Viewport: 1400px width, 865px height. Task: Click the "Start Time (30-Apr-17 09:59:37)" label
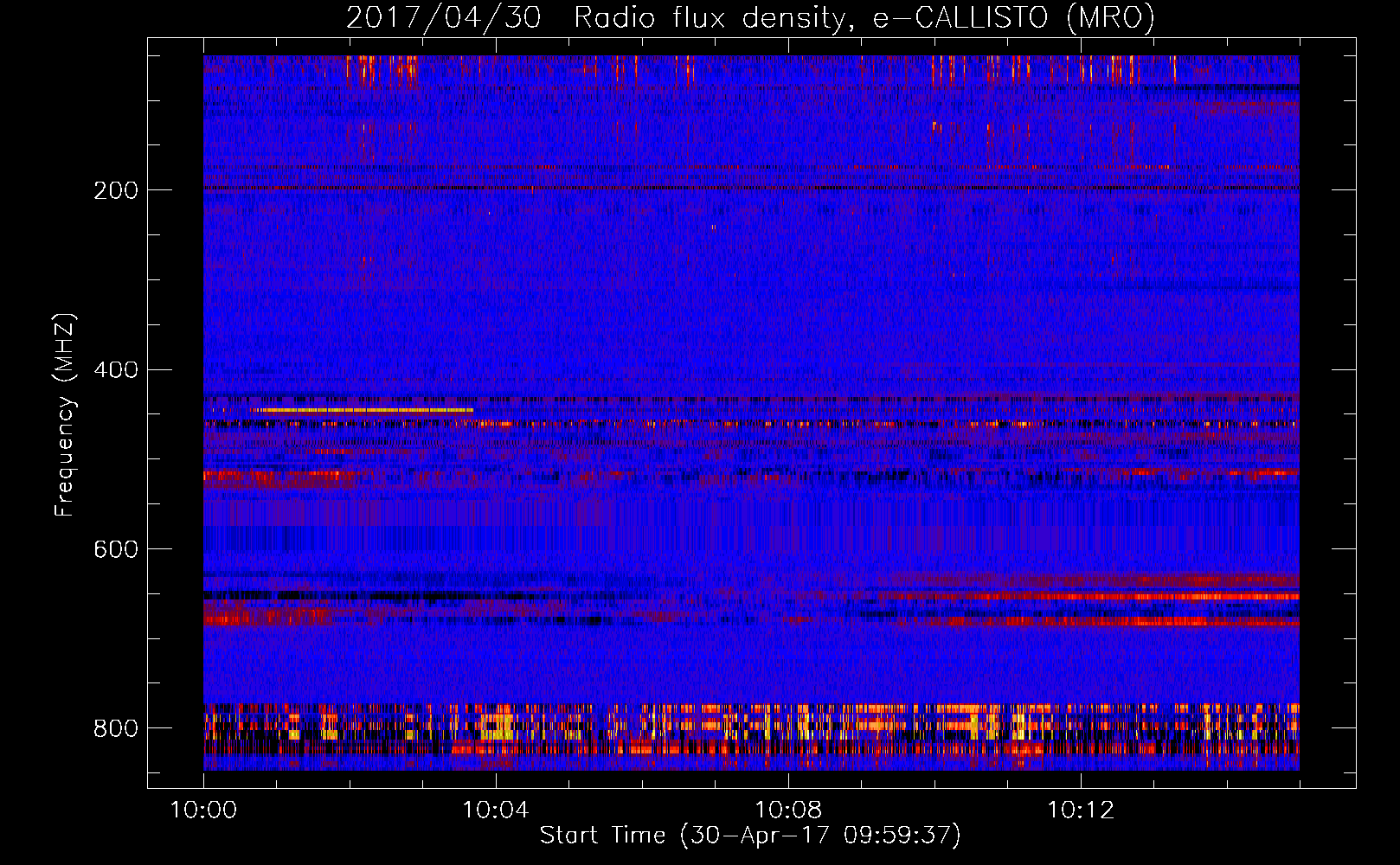point(750,836)
